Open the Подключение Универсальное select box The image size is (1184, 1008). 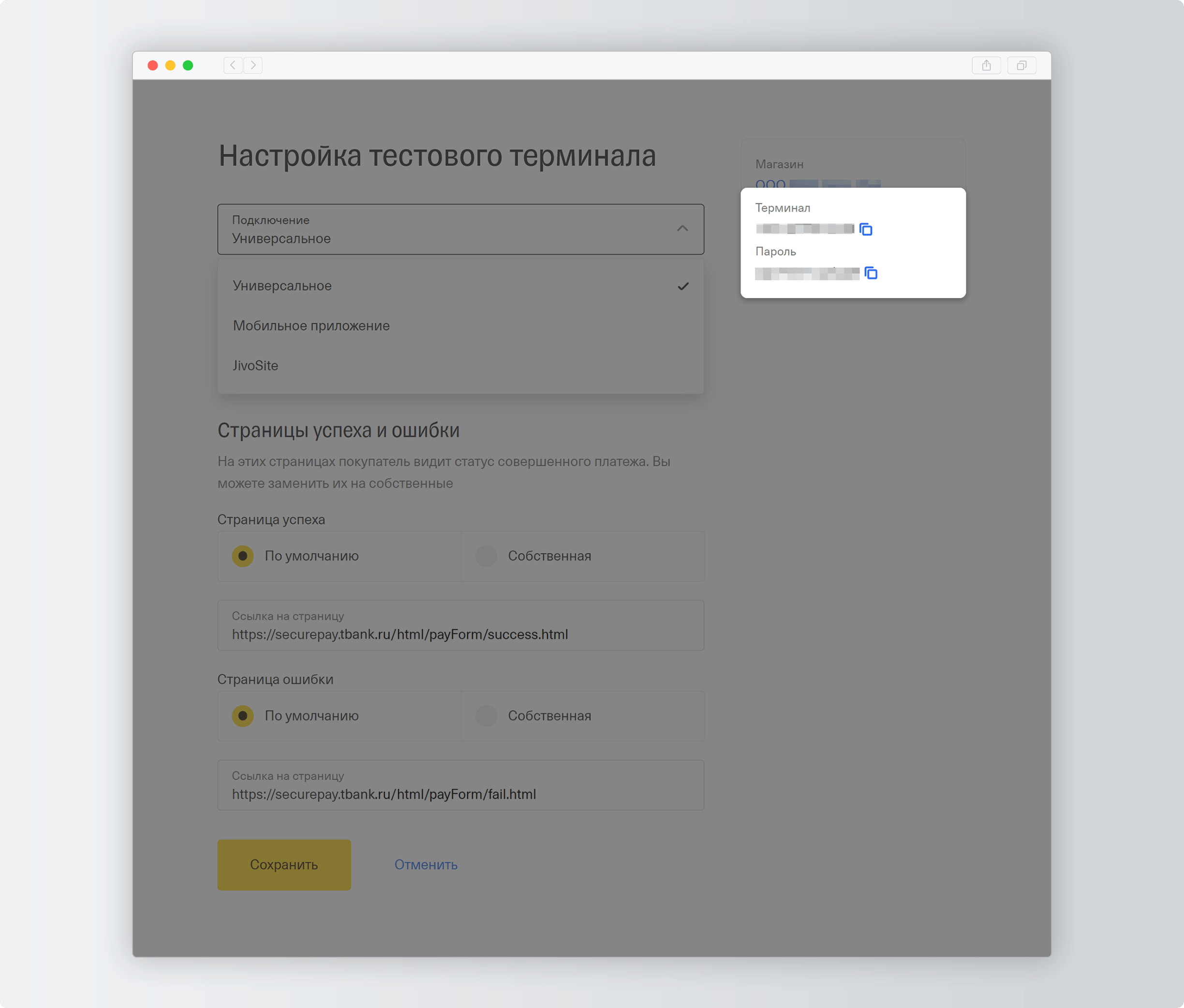(460, 229)
